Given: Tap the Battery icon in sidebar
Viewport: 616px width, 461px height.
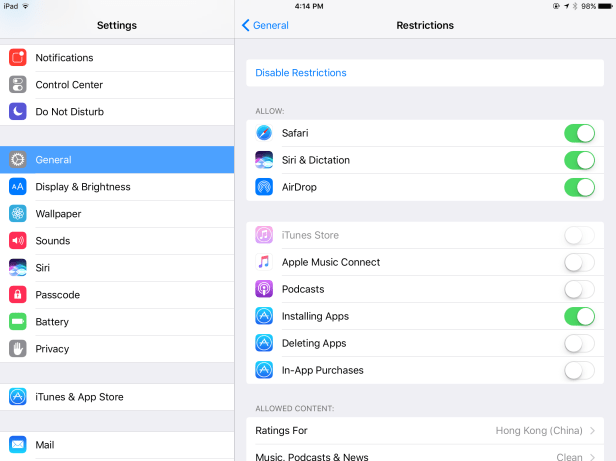Looking at the screenshot, I should tap(18, 322).
